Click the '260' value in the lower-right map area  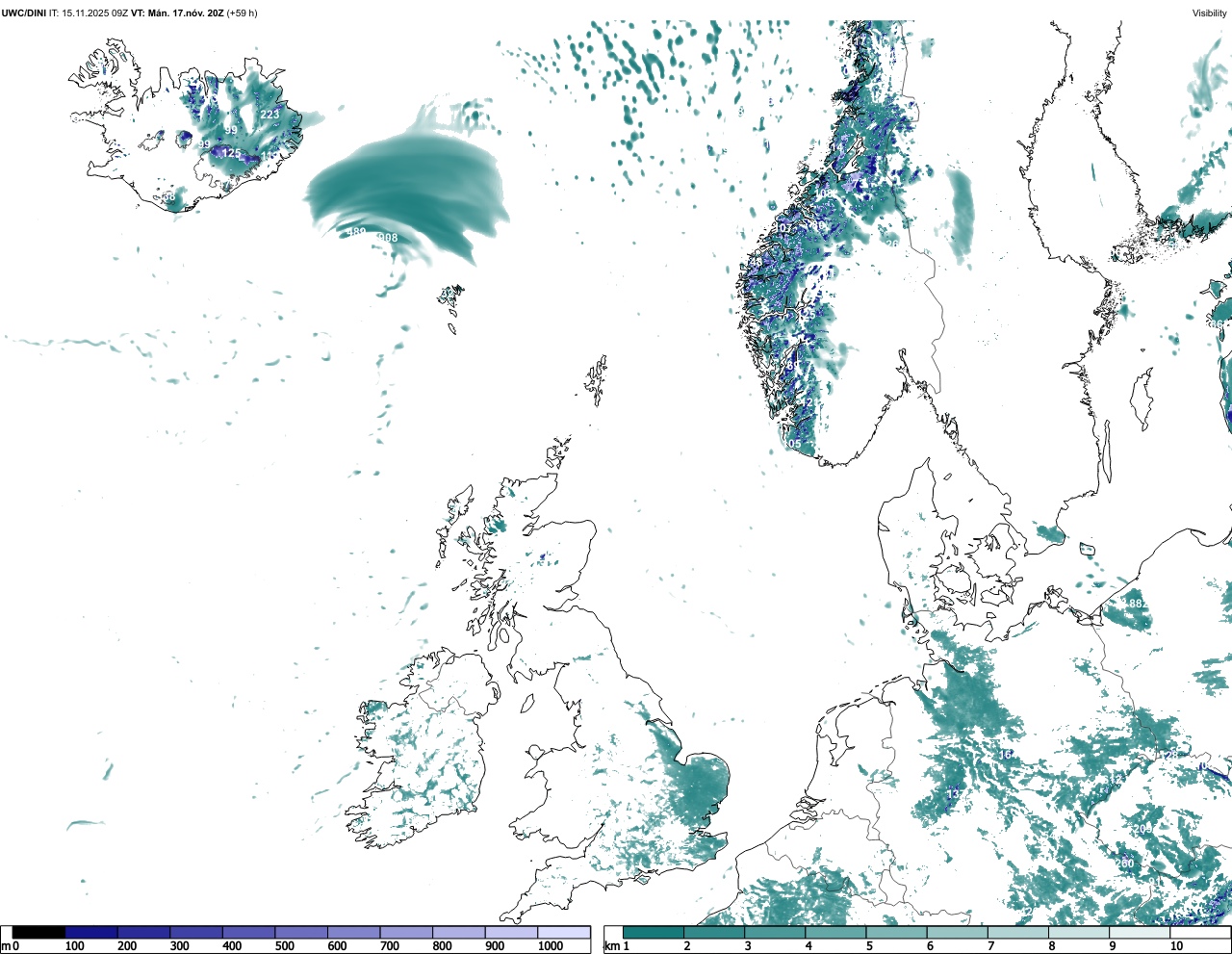(x=1125, y=864)
